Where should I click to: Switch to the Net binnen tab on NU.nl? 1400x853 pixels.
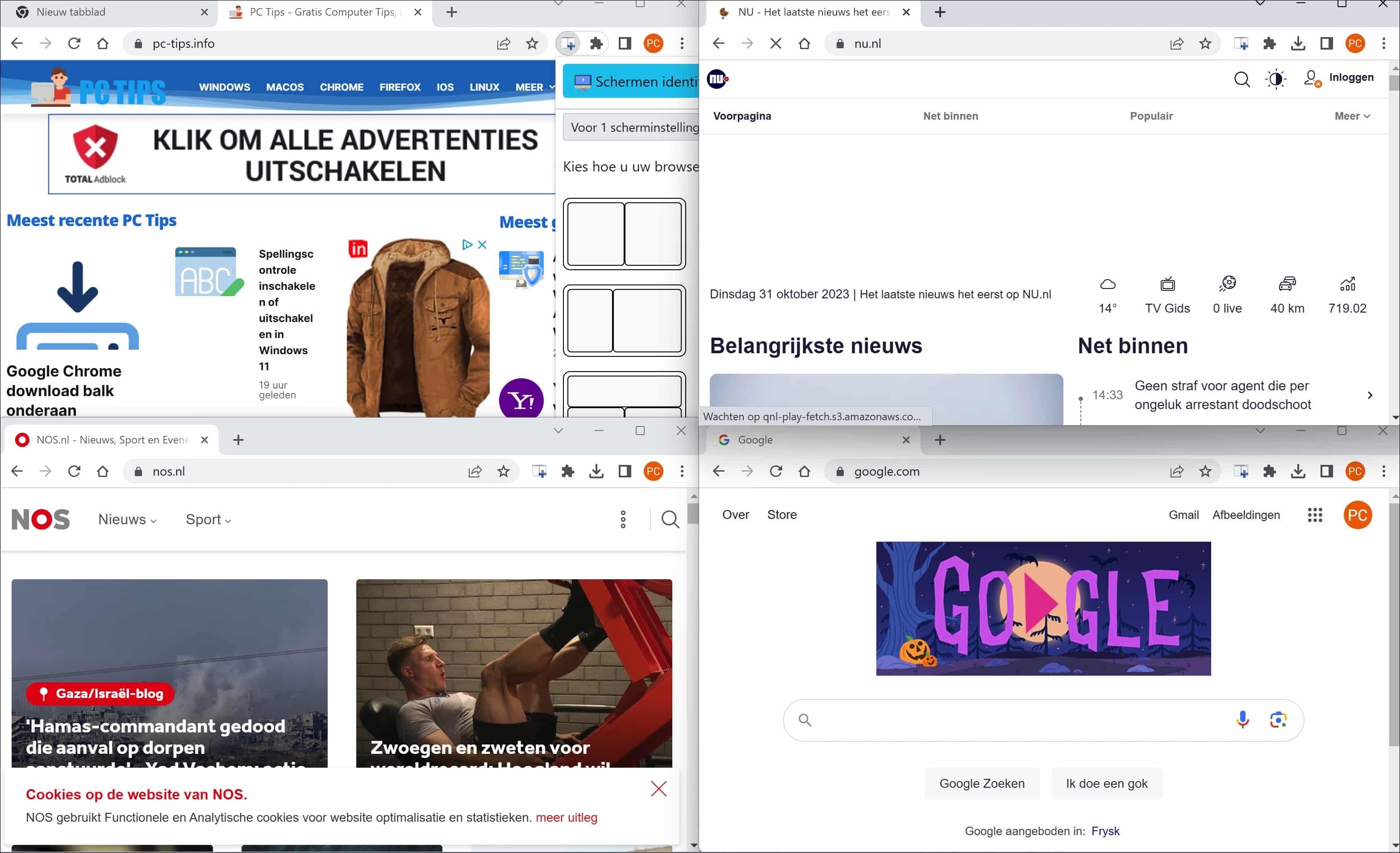point(950,115)
